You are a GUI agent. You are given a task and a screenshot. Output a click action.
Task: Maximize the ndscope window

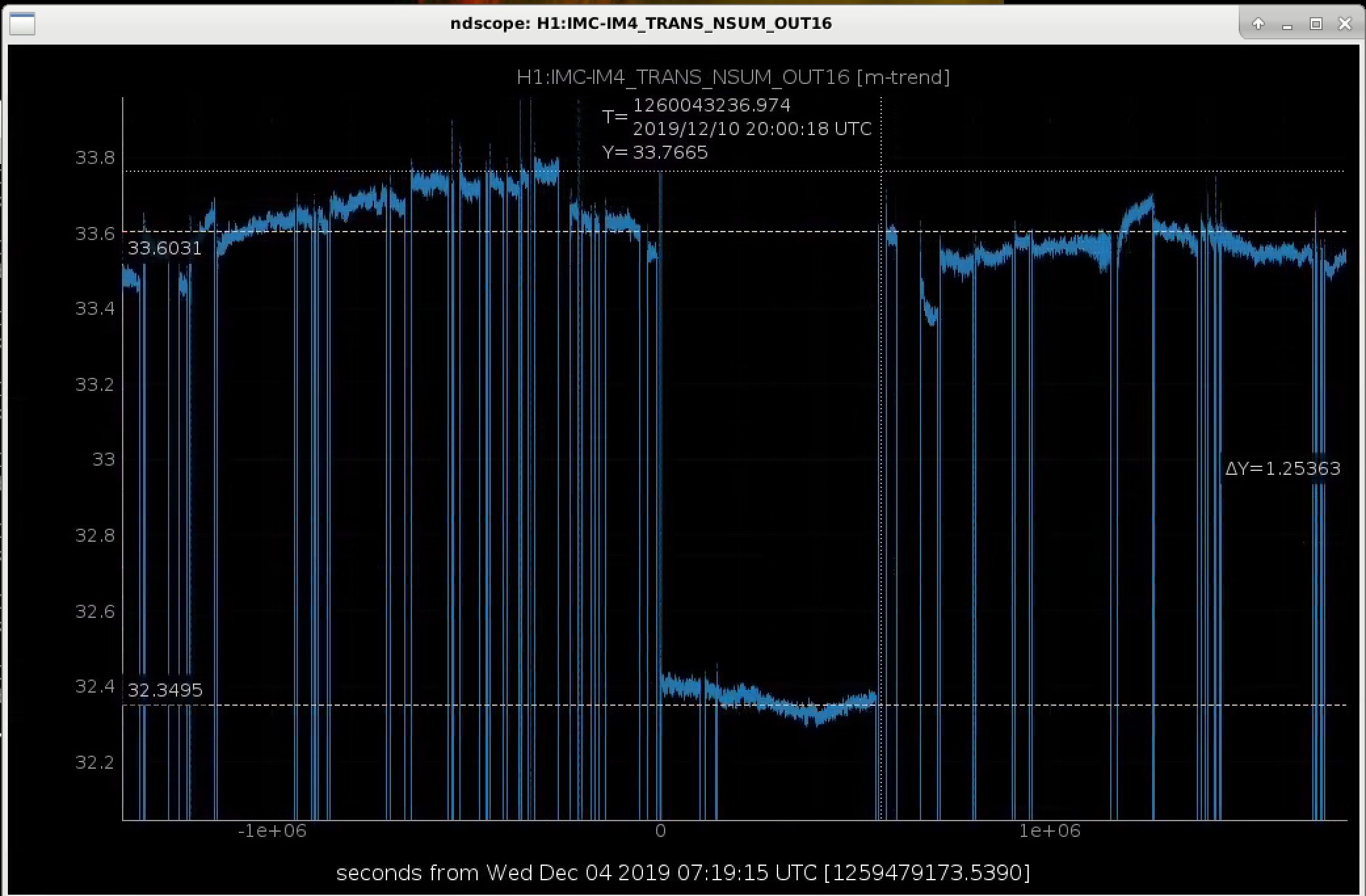point(1315,24)
